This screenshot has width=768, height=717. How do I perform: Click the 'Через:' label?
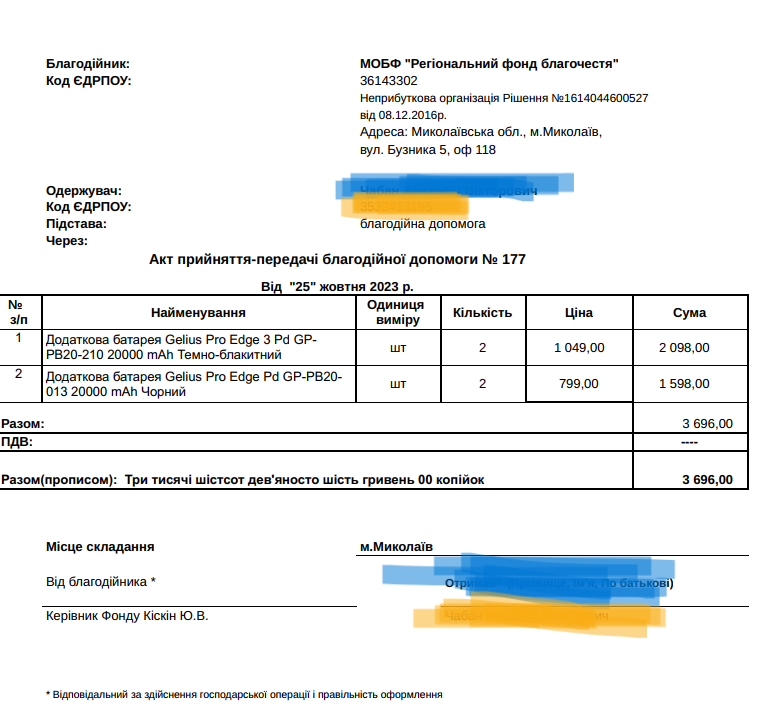click(x=67, y=241)
